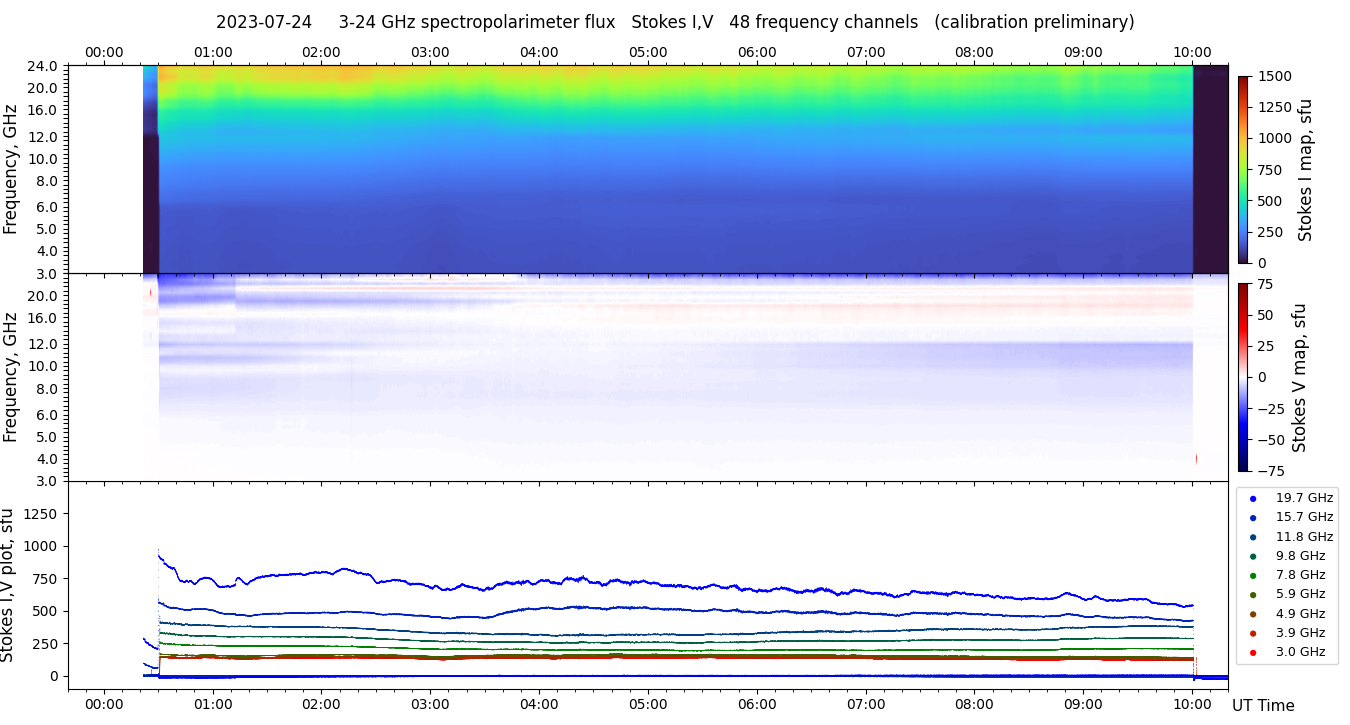Select the 11.8 GHz legend marker
Viewport: 1350px width, 725px height.
pos(1253,537)
